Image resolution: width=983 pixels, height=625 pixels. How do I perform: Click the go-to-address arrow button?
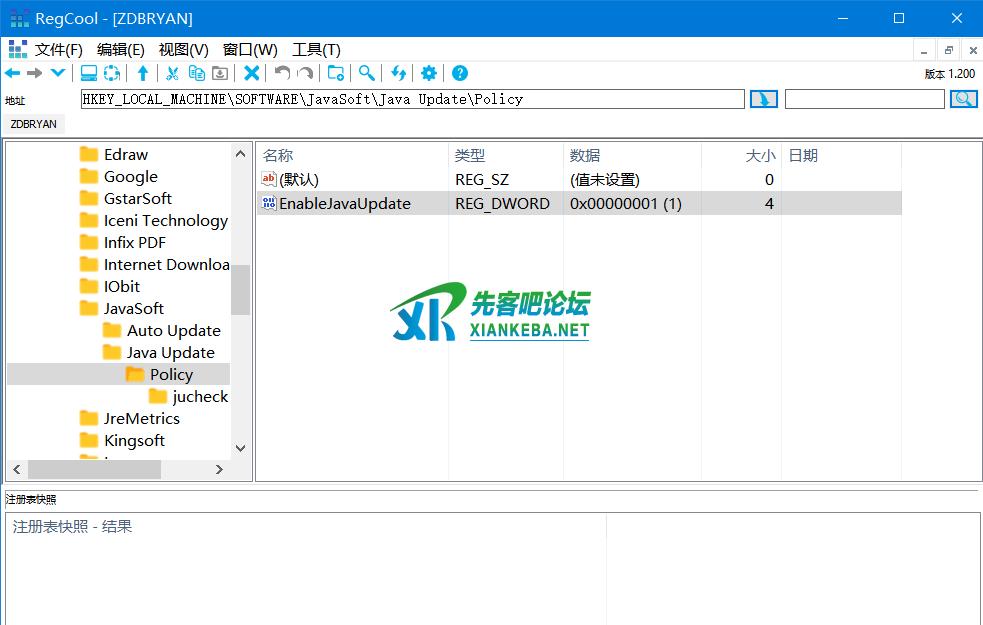[x=764, y=99]
